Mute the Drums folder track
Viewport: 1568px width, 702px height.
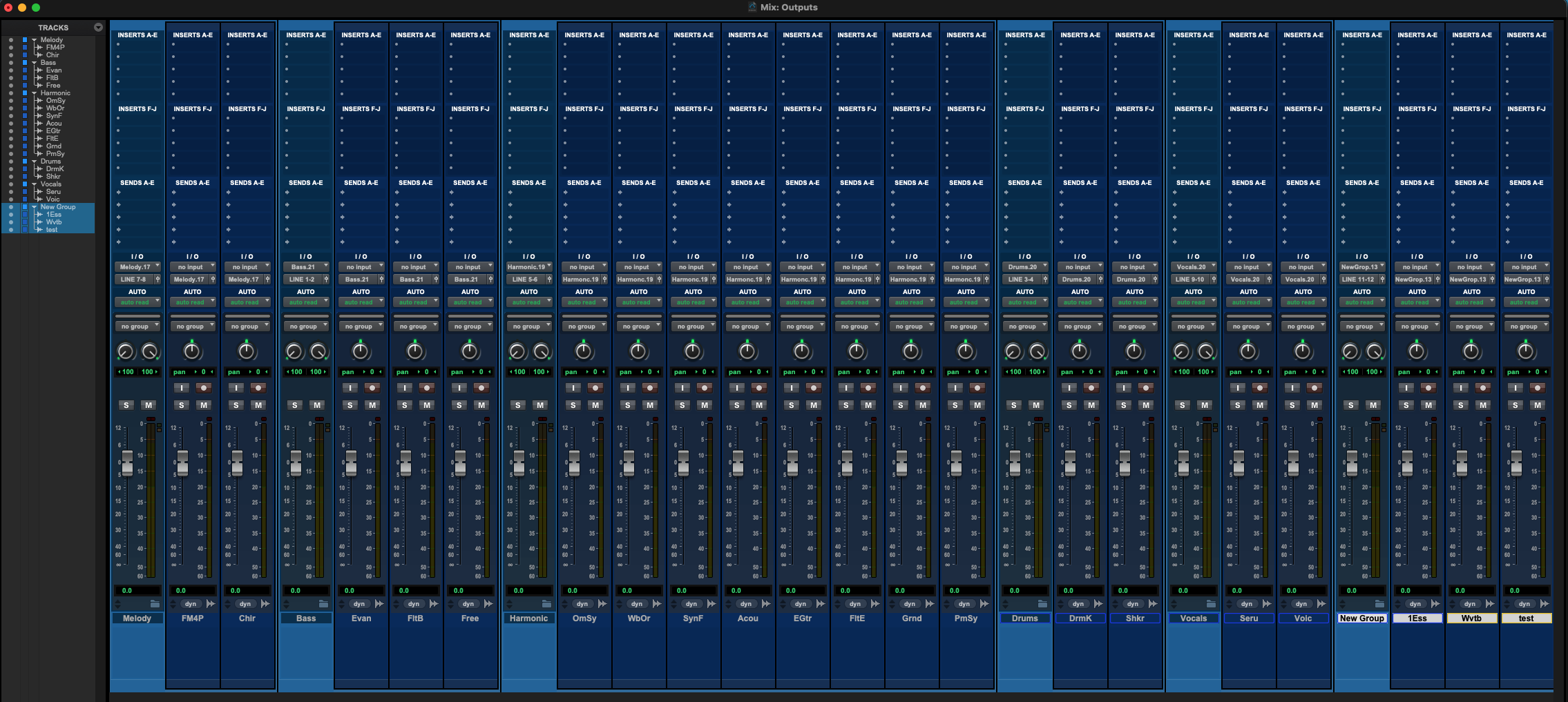coord(1037,405)
